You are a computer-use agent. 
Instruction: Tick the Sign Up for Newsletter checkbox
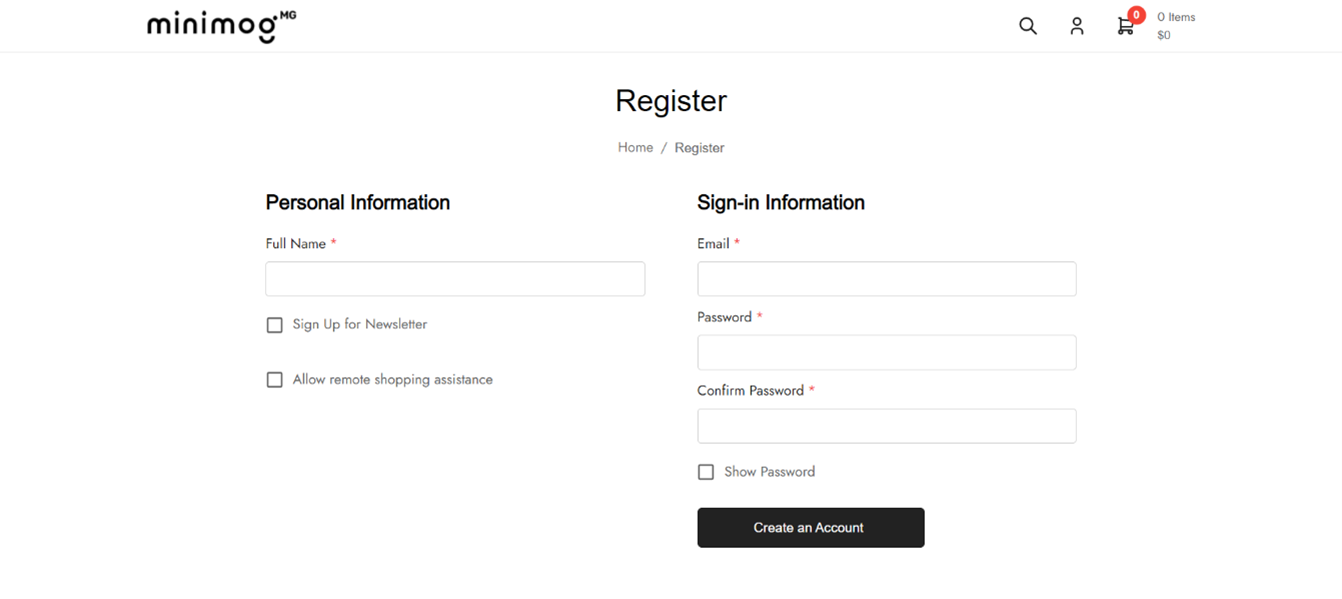[275, 325]
